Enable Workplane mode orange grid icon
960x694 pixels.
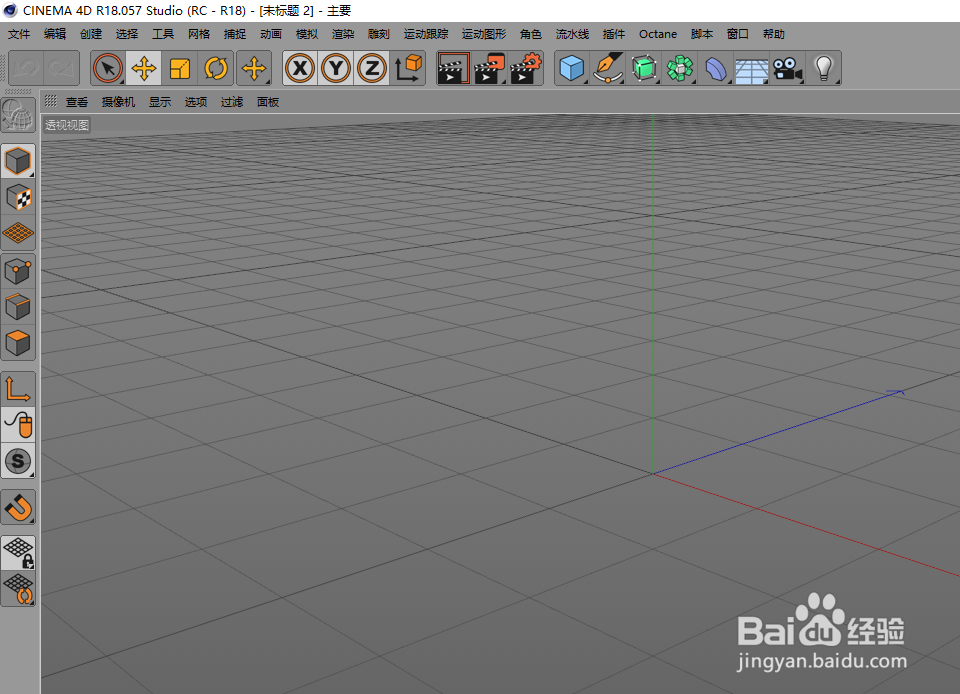point(18,233)
